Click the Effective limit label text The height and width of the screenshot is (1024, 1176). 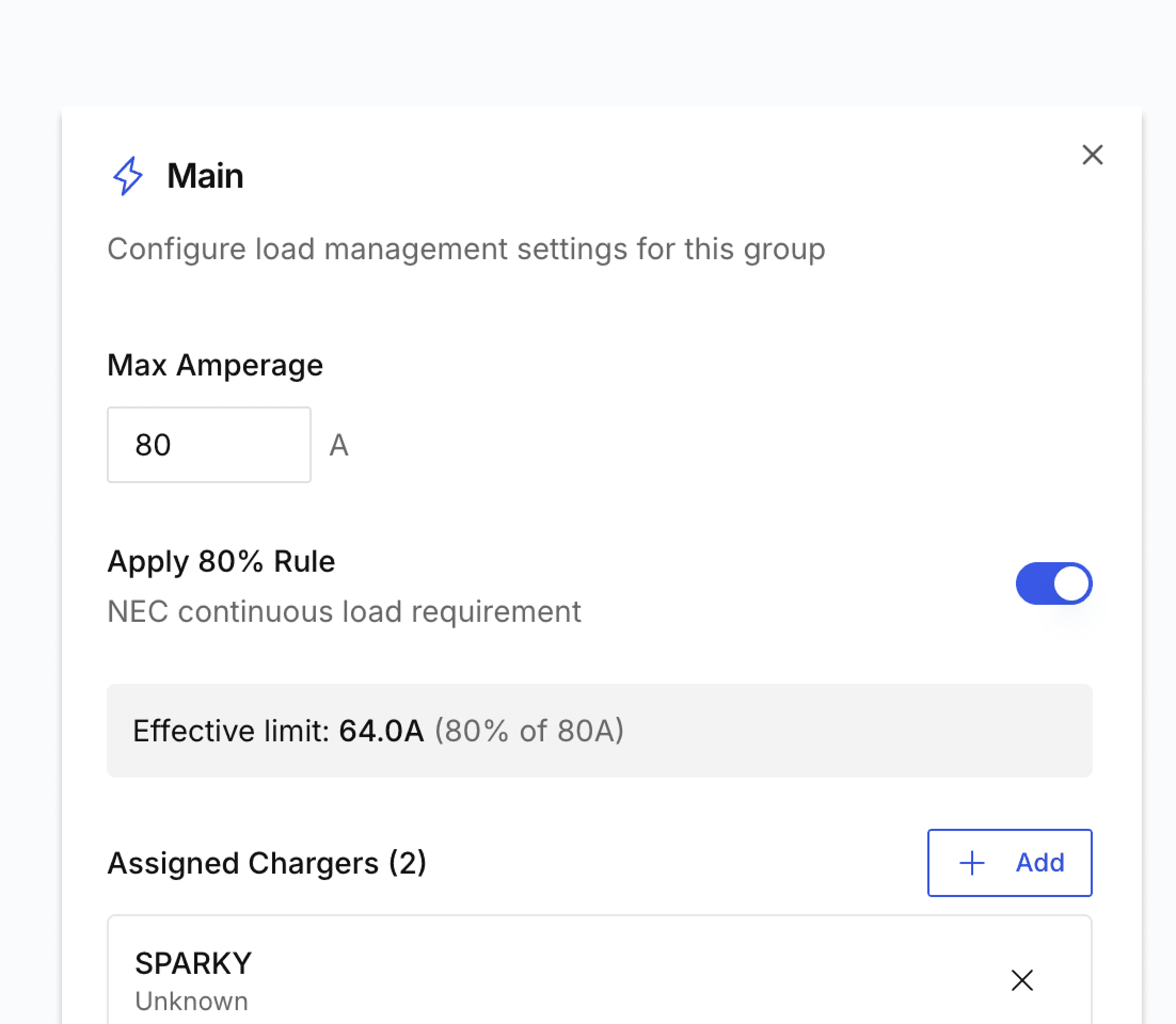tap(231, 730)
